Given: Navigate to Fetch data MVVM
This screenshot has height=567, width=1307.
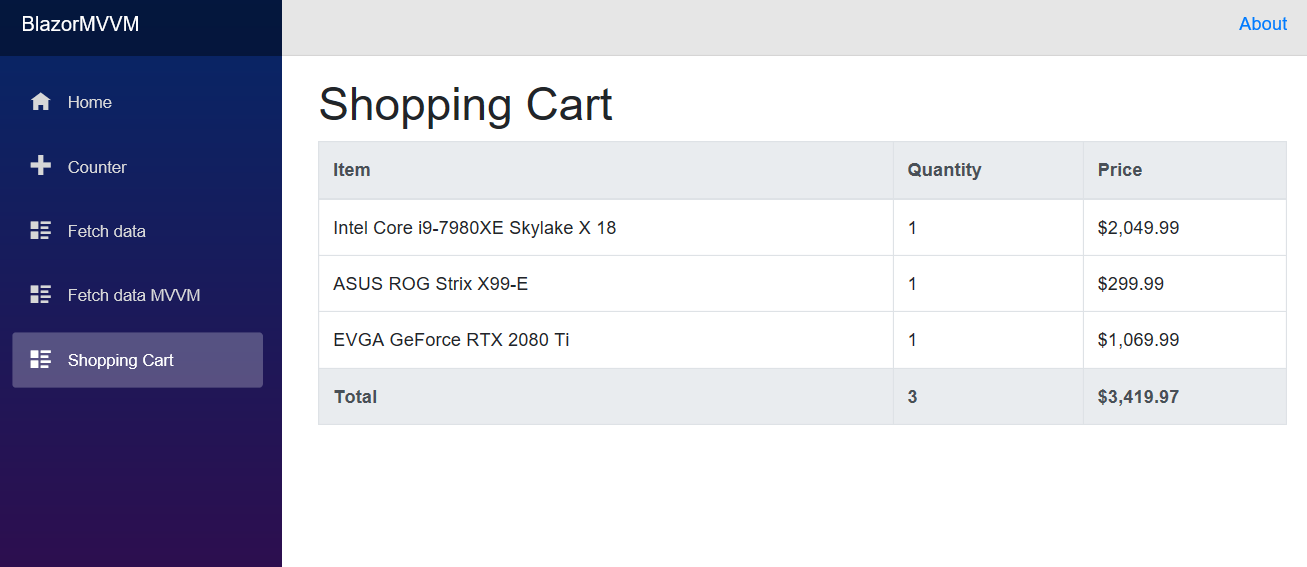Looking at the screenshot, I should (134, 295).
